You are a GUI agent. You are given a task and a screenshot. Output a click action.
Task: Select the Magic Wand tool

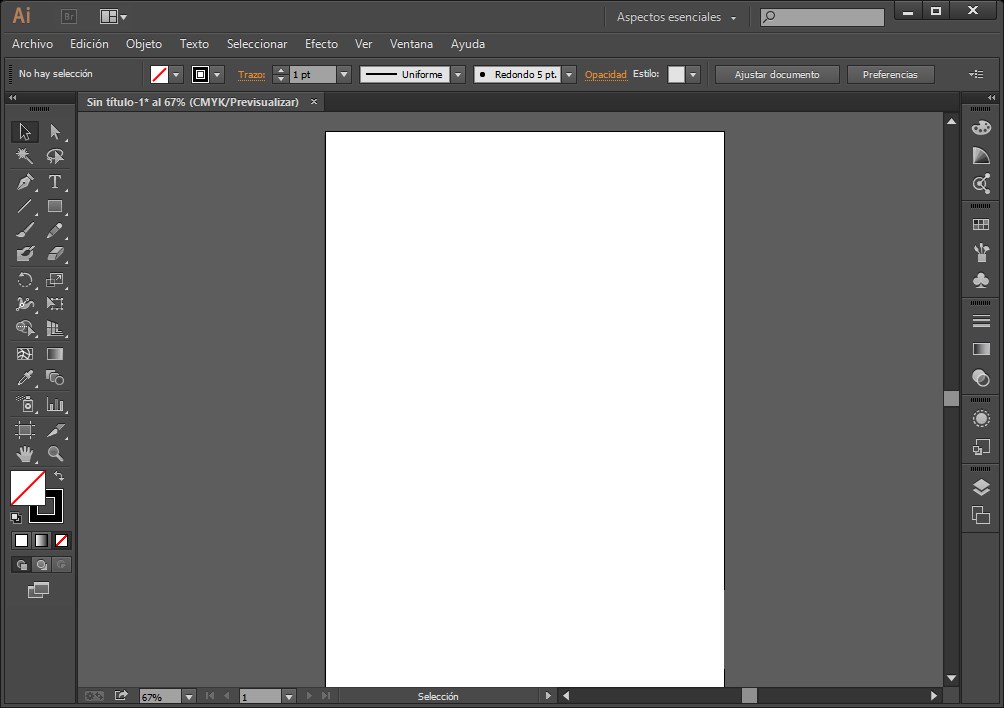pos(25,157)
